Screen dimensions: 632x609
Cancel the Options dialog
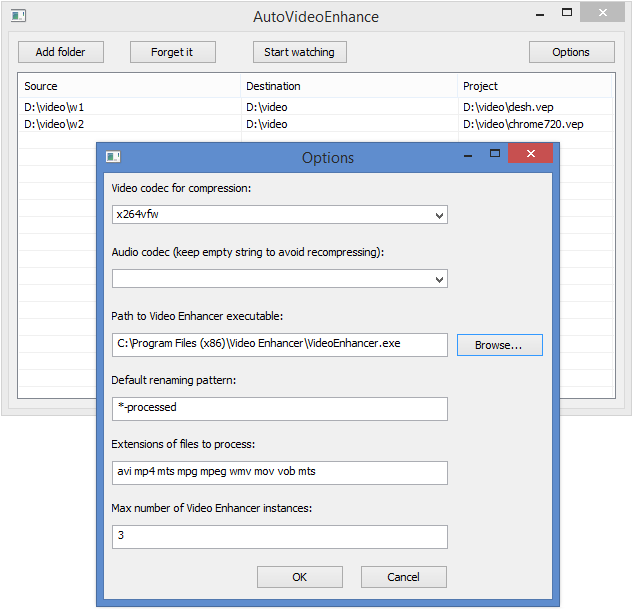pyautogui.click(x=403, y=577)
